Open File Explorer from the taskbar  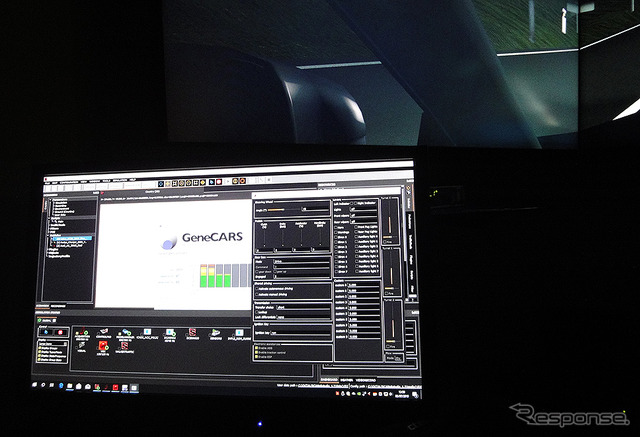[70, 386]
